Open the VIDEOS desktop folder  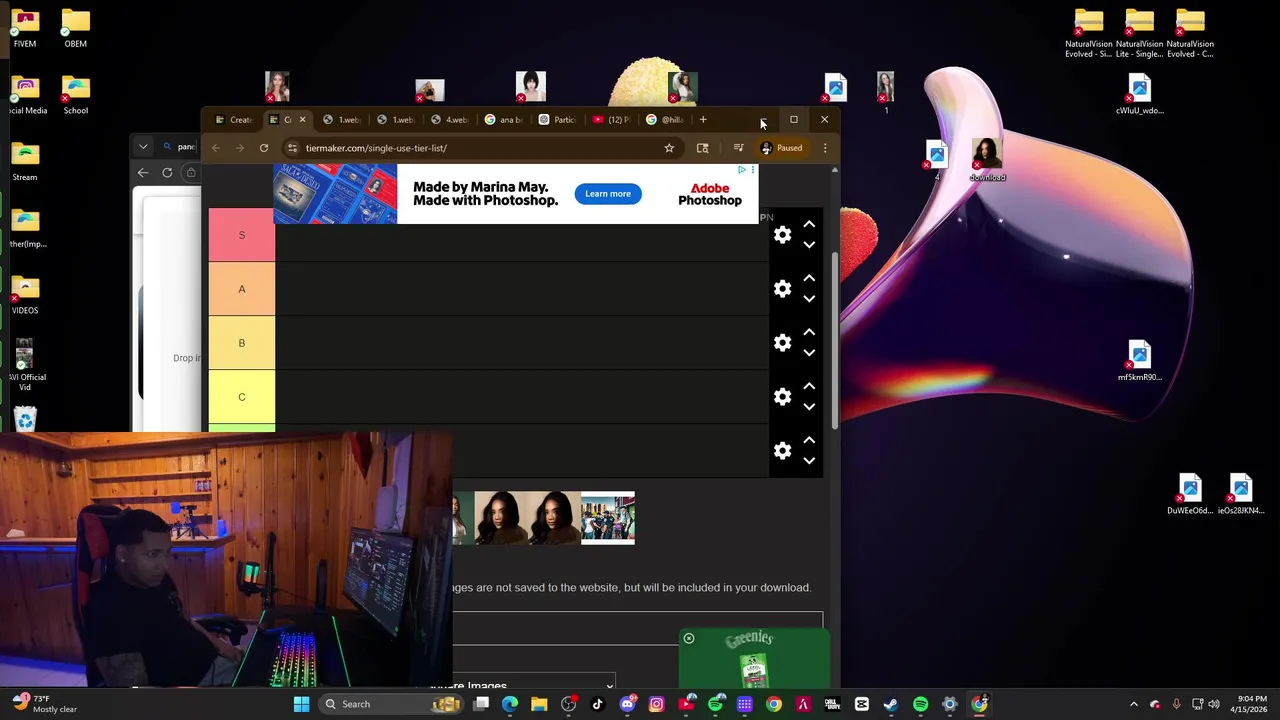(x=25, y=296)
